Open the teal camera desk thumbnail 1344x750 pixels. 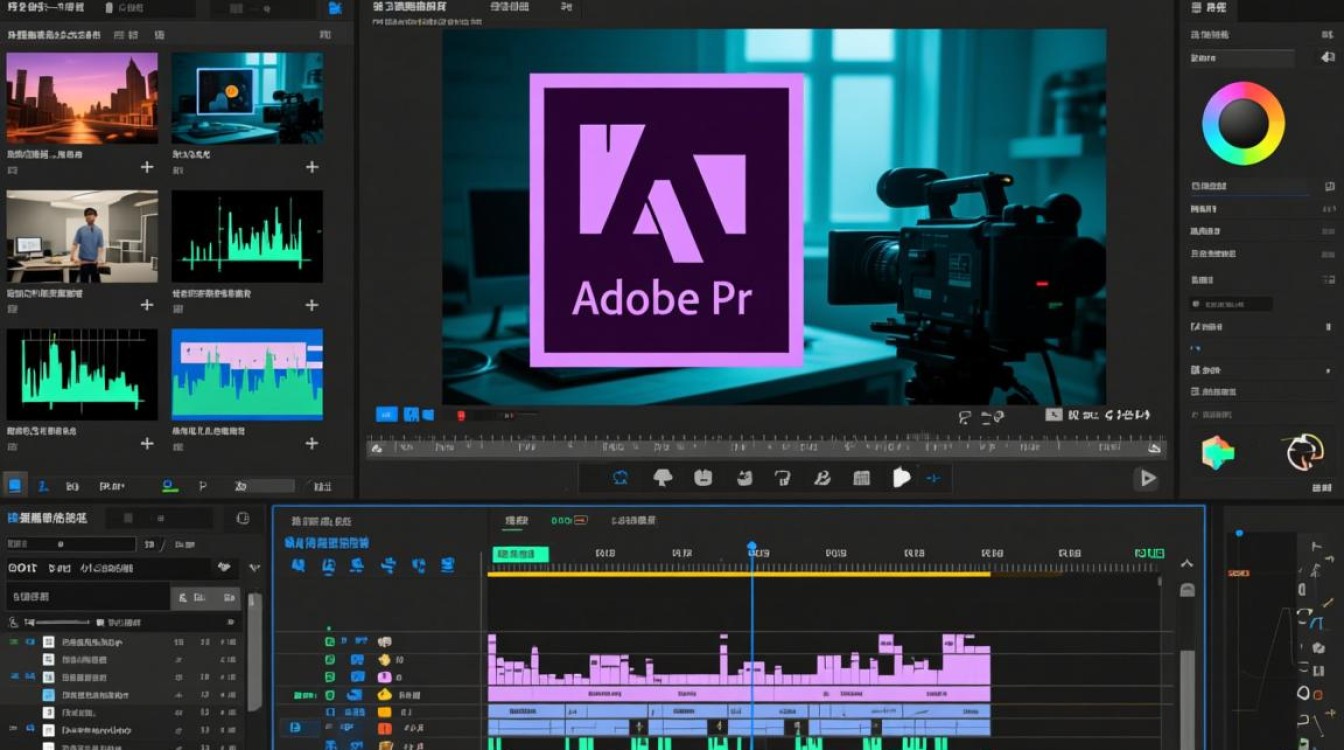point(247,98)
